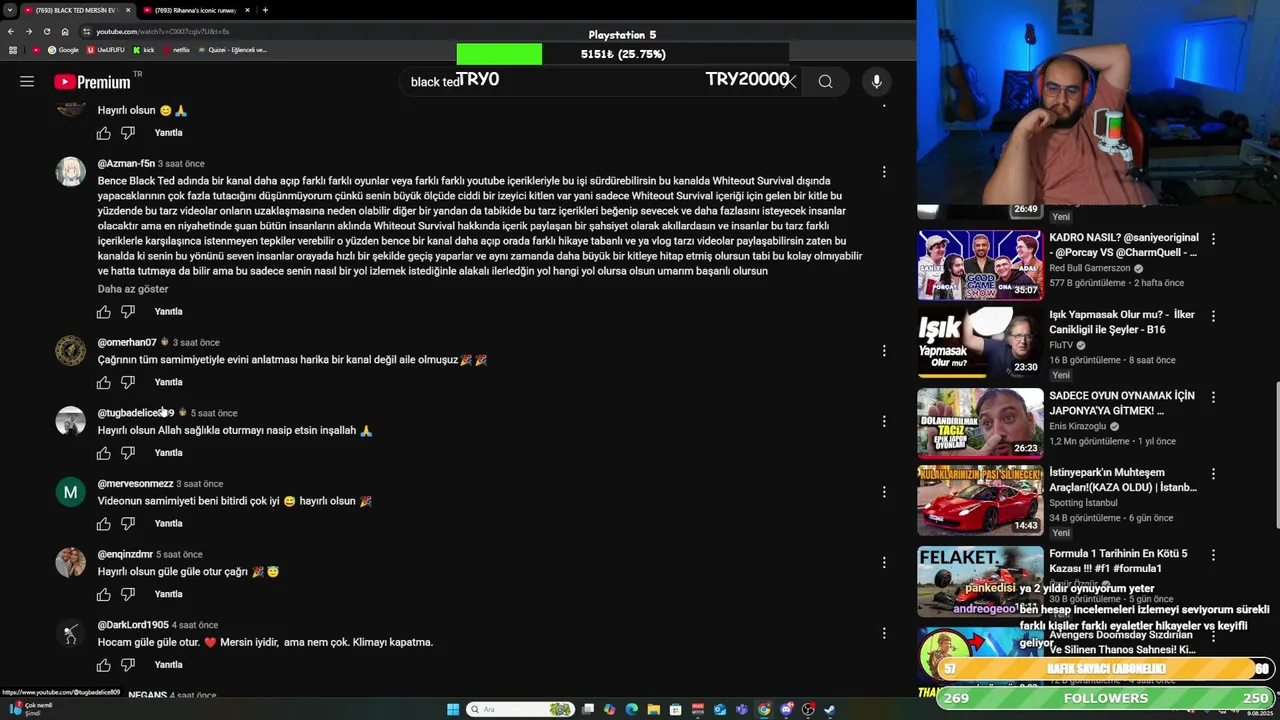The height and width of the screenshot is (720, 1280).
Task: Click the magnifier search button
Action: pyautogui.click(x=825, y=82)
